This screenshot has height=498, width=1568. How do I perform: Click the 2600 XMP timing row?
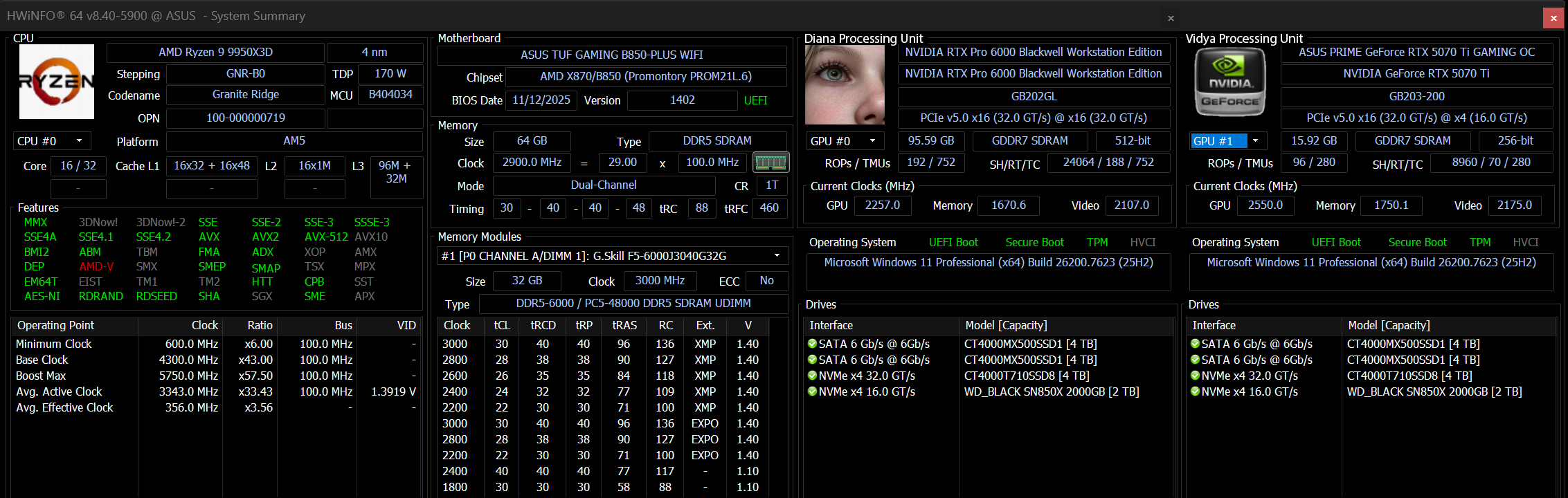click(x=604, y=376)
